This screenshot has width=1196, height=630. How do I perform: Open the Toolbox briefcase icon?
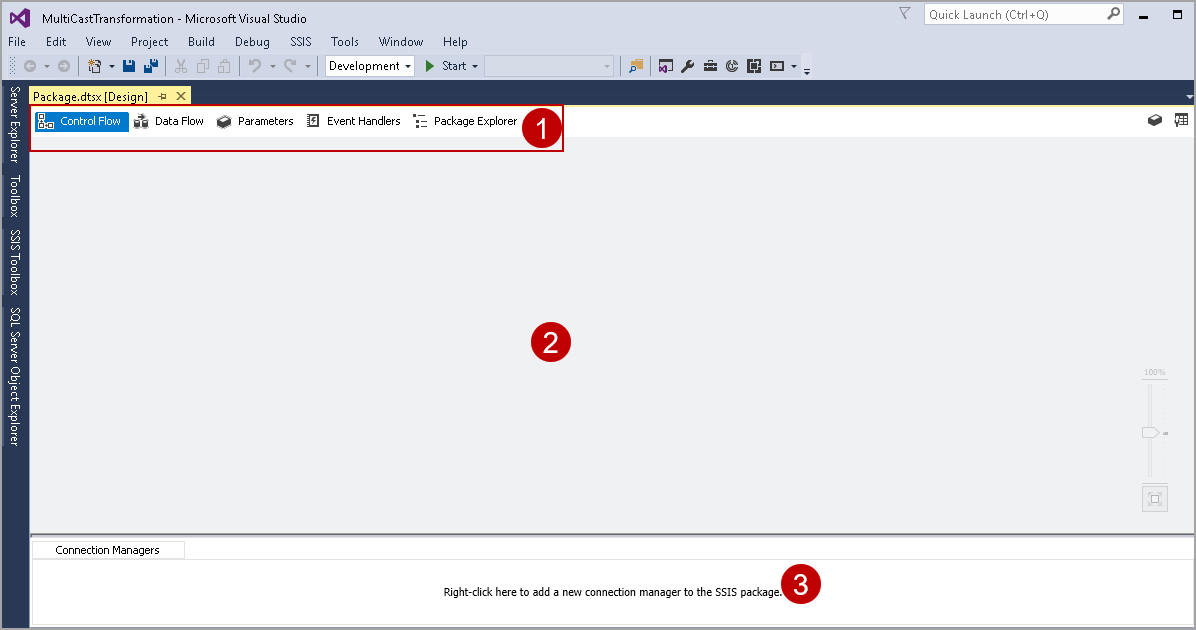click(x=710, y=66)
